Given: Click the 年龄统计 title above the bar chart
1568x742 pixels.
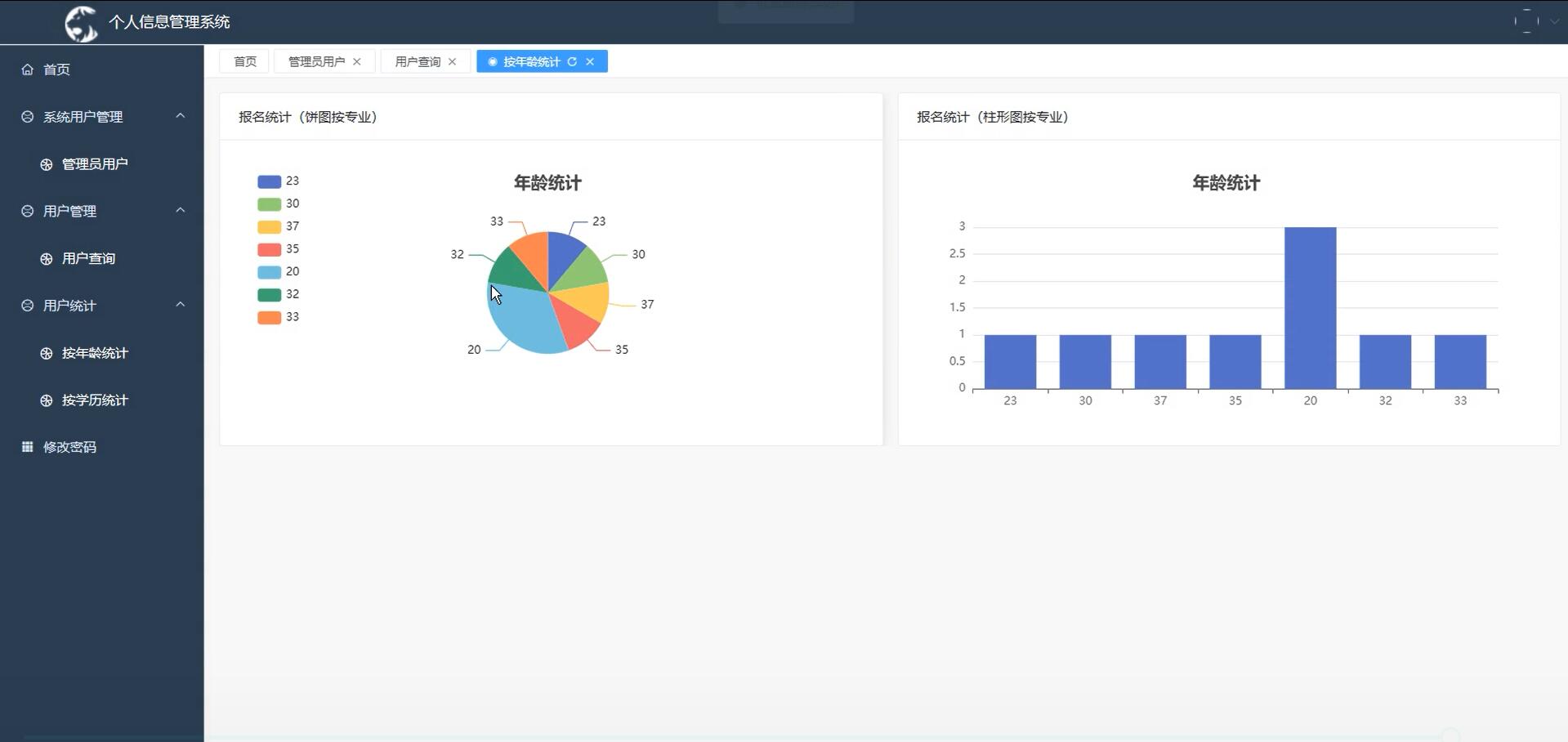Looking at the screenshot, I should pos(1226,183).
